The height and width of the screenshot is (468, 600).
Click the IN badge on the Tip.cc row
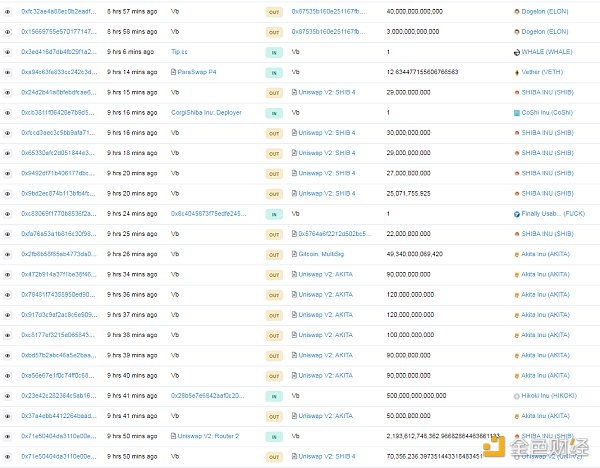pos(274,52)
